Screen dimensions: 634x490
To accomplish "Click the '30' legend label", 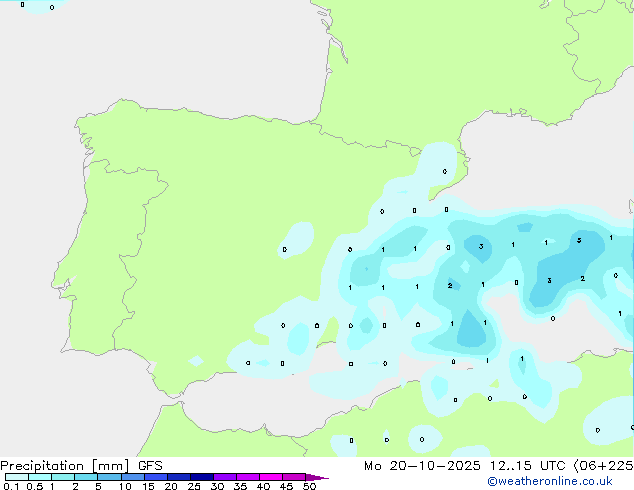I will (217, 486).
